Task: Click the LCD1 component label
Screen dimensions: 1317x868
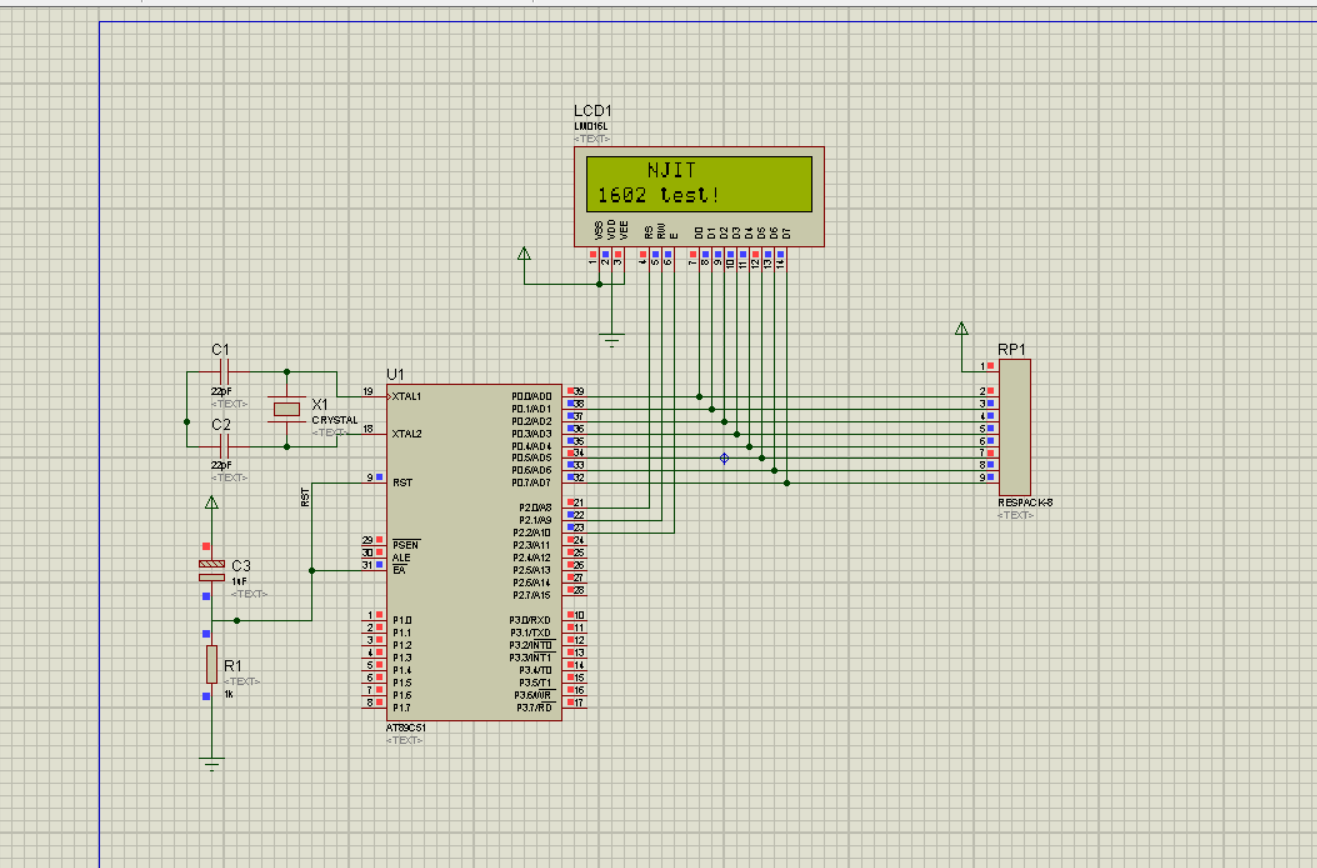Action: [x=593, y=111]
